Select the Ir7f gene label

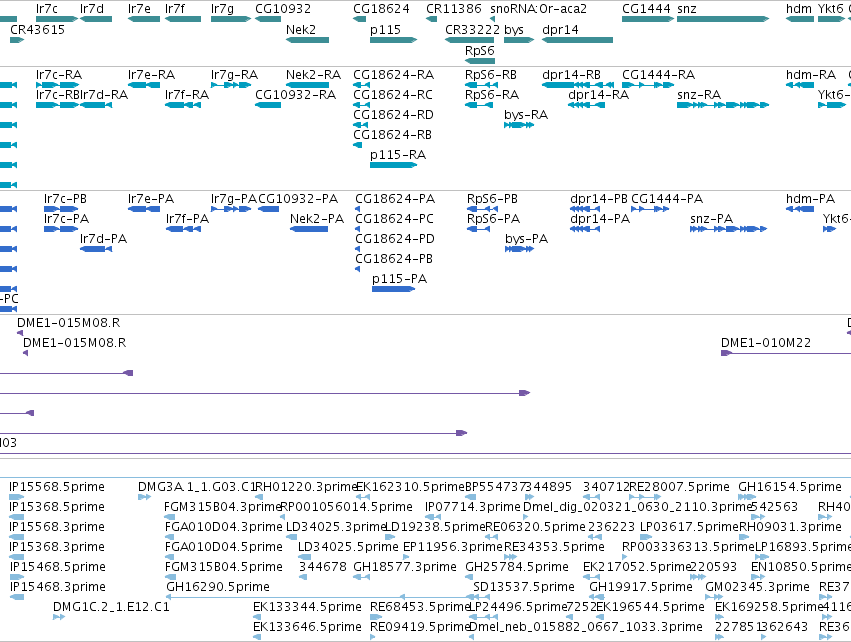pos(175,9)
